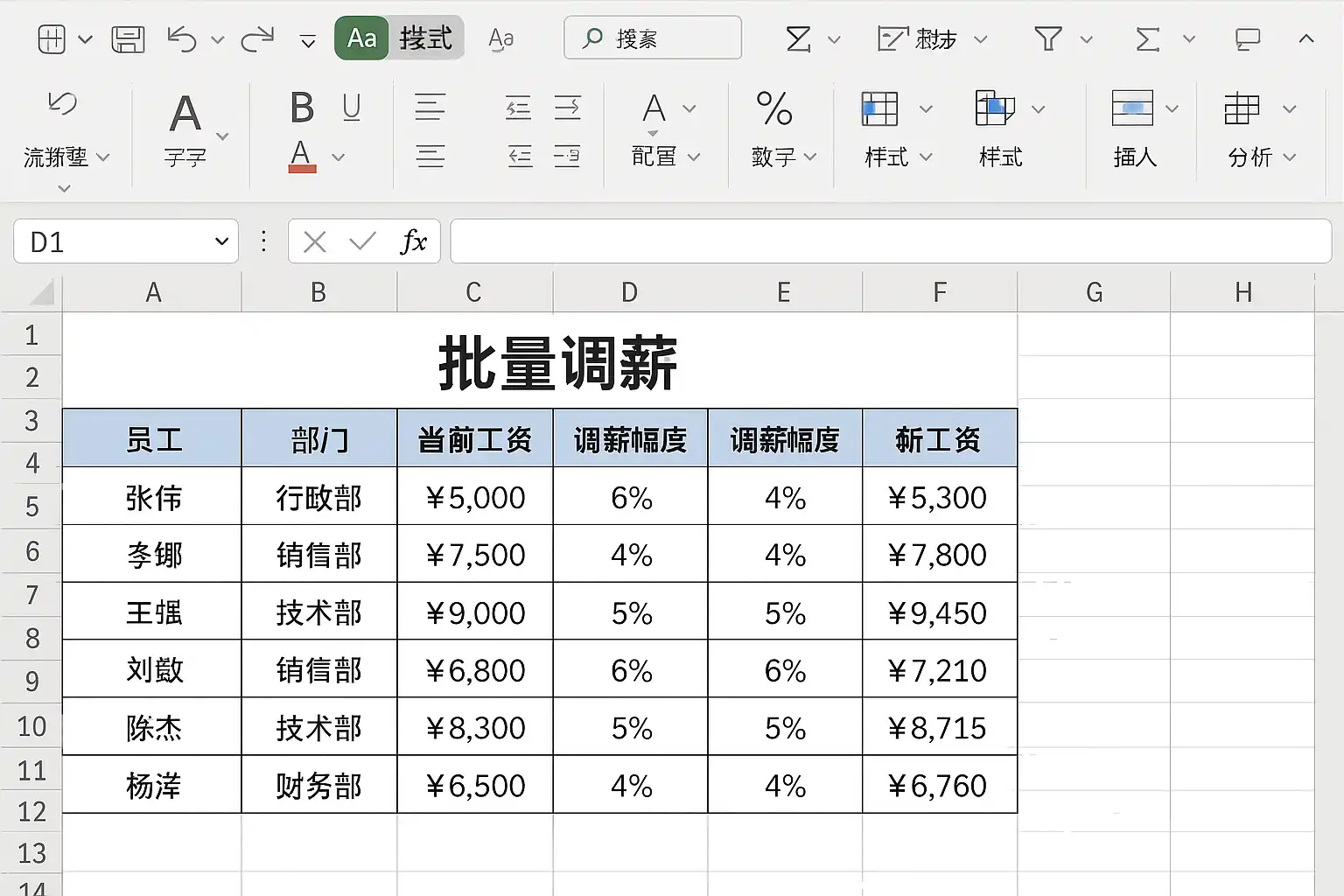
Task: Apply the red font color A
Action: click(301, 157)
